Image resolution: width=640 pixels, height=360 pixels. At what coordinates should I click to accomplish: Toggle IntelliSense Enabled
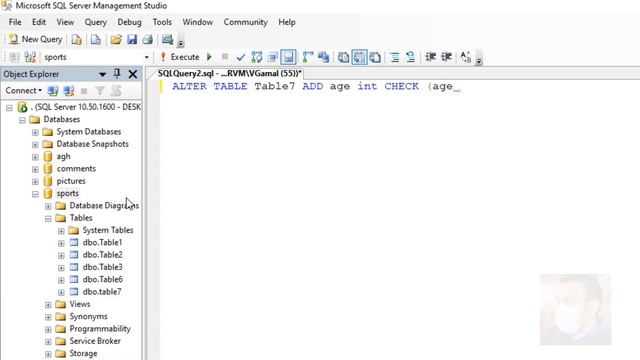click(x=289, y=57)
